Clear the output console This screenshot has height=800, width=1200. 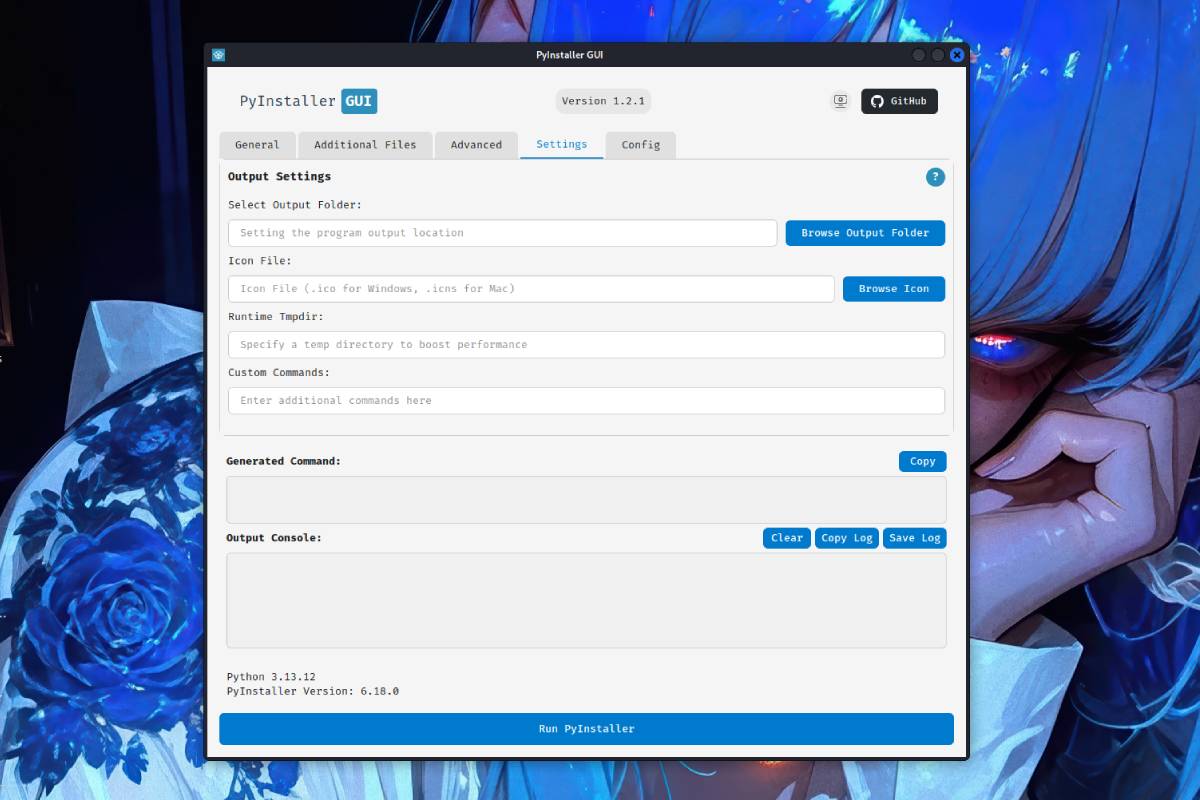tap(787, 538)
